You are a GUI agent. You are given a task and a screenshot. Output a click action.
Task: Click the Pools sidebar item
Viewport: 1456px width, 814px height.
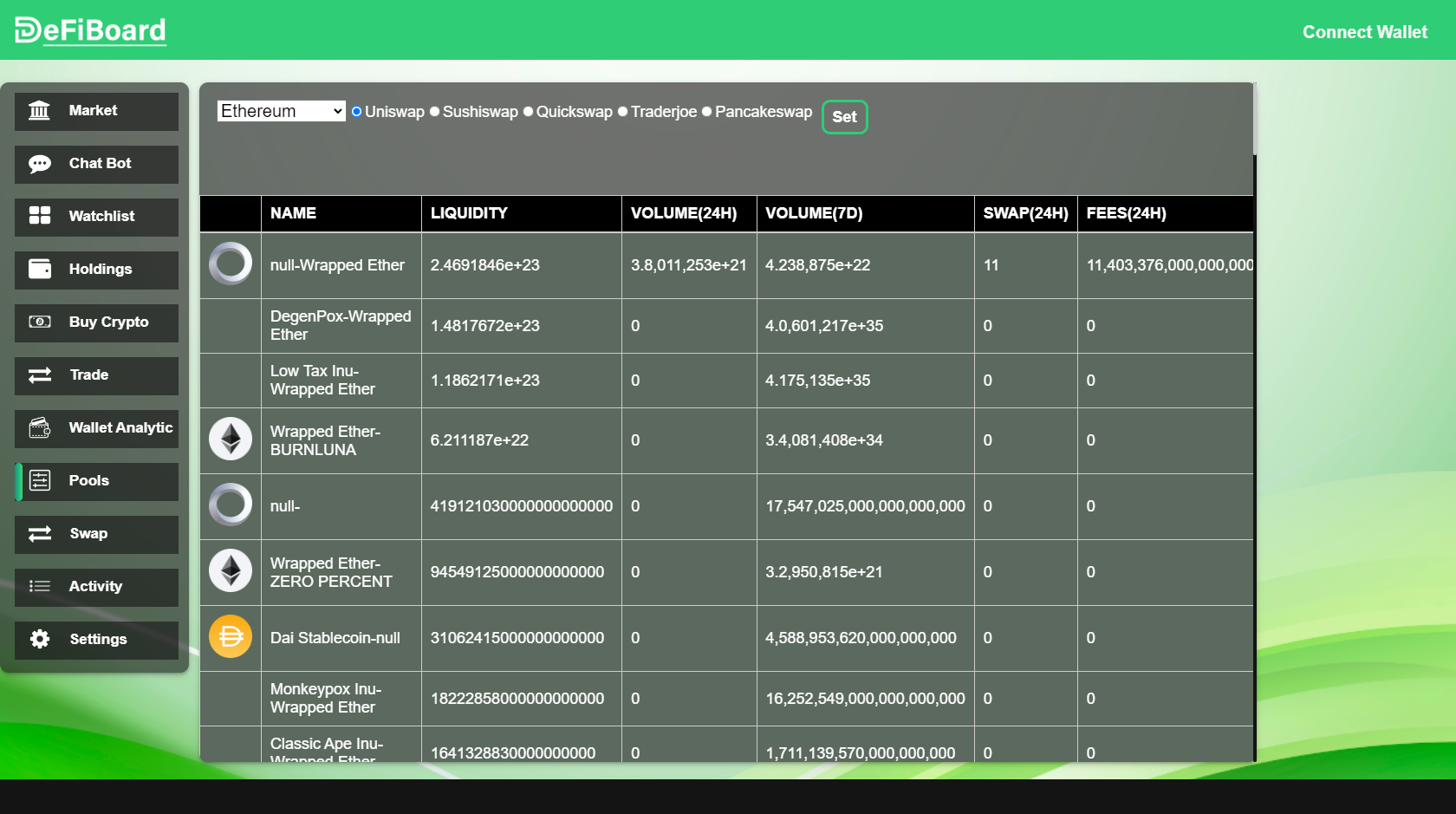(x=96, y=482)
